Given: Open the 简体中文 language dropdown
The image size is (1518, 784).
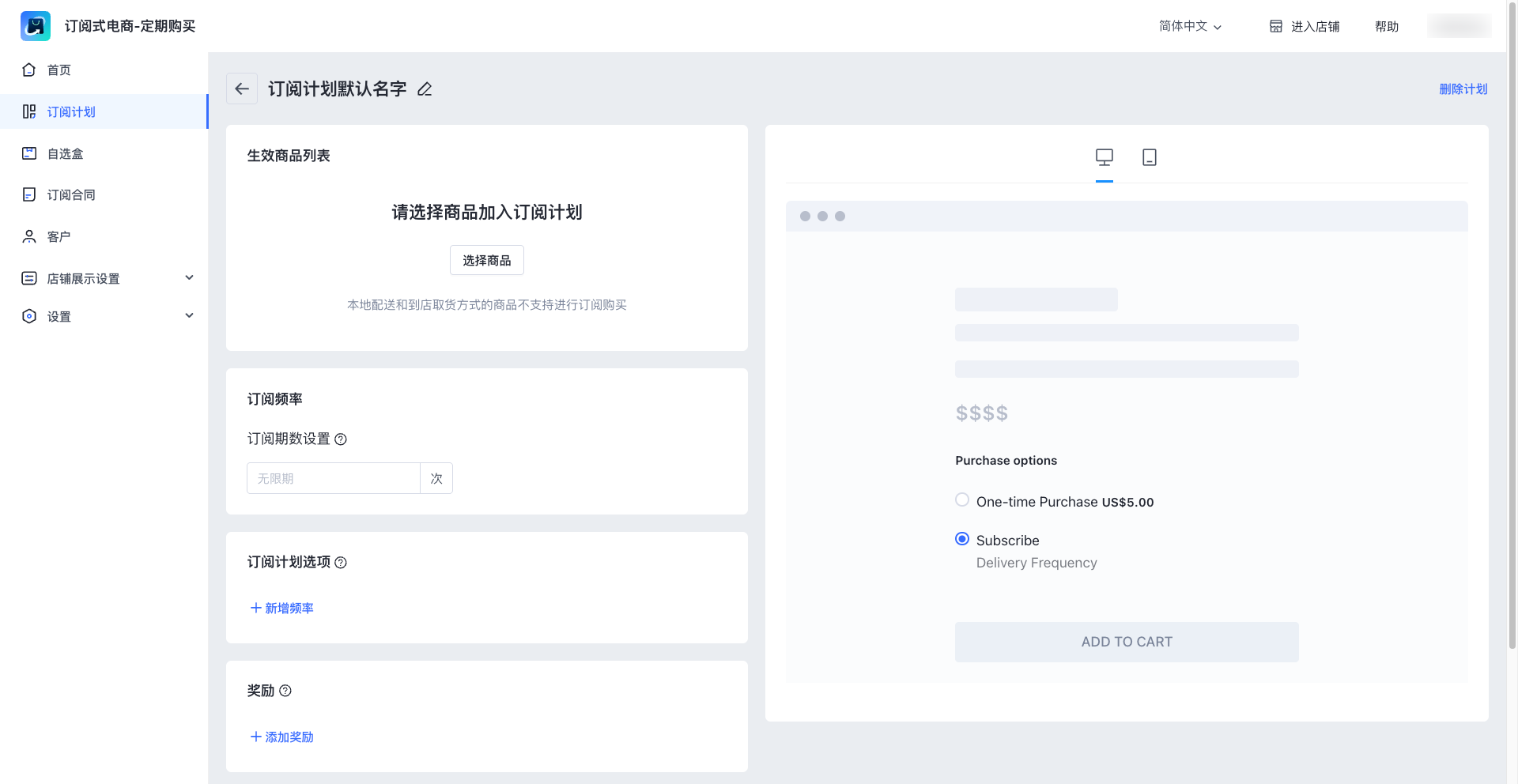Looking at the screenshot, I should click(x=1190, y=26).
